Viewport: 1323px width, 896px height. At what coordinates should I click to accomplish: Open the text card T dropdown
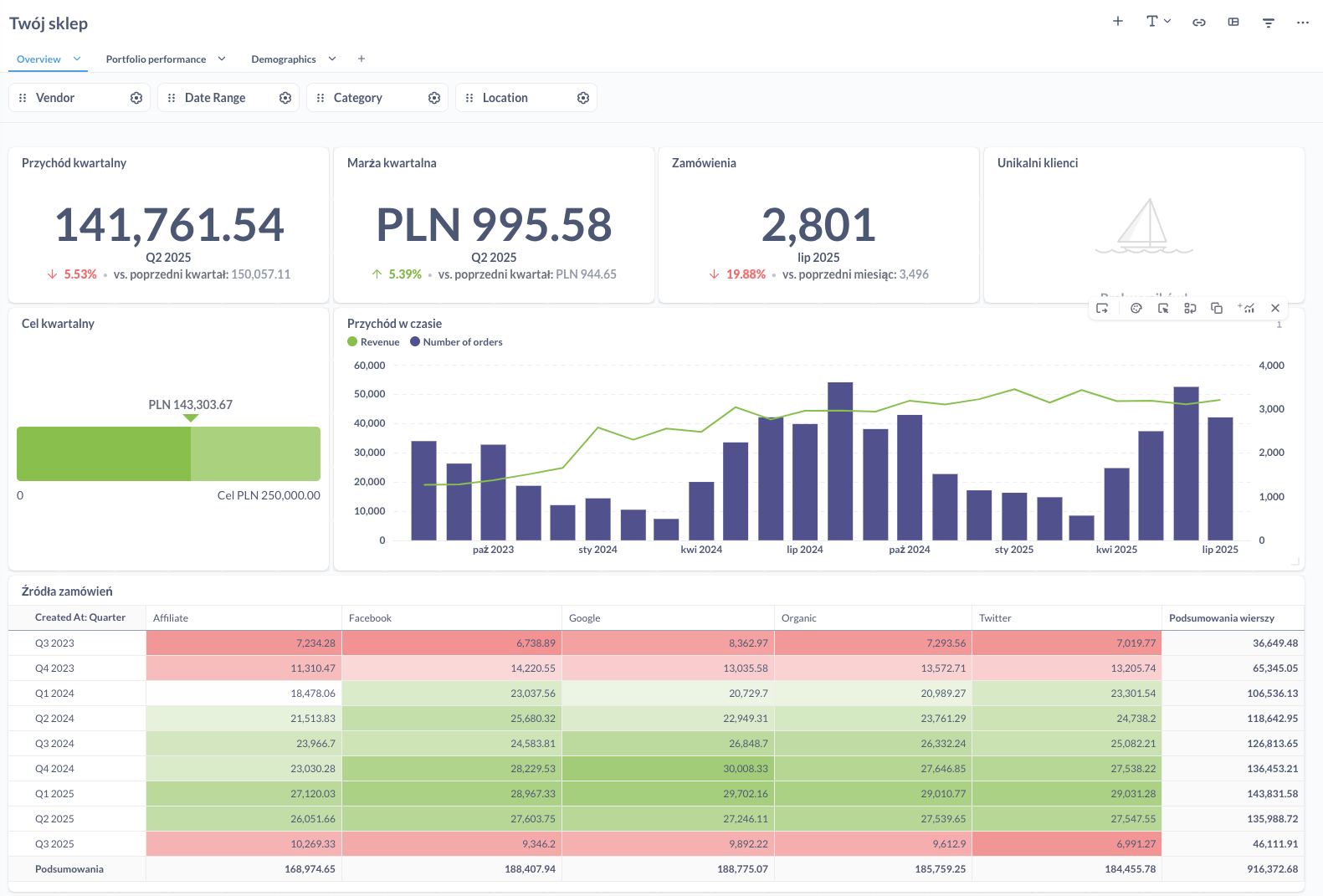1158,22
